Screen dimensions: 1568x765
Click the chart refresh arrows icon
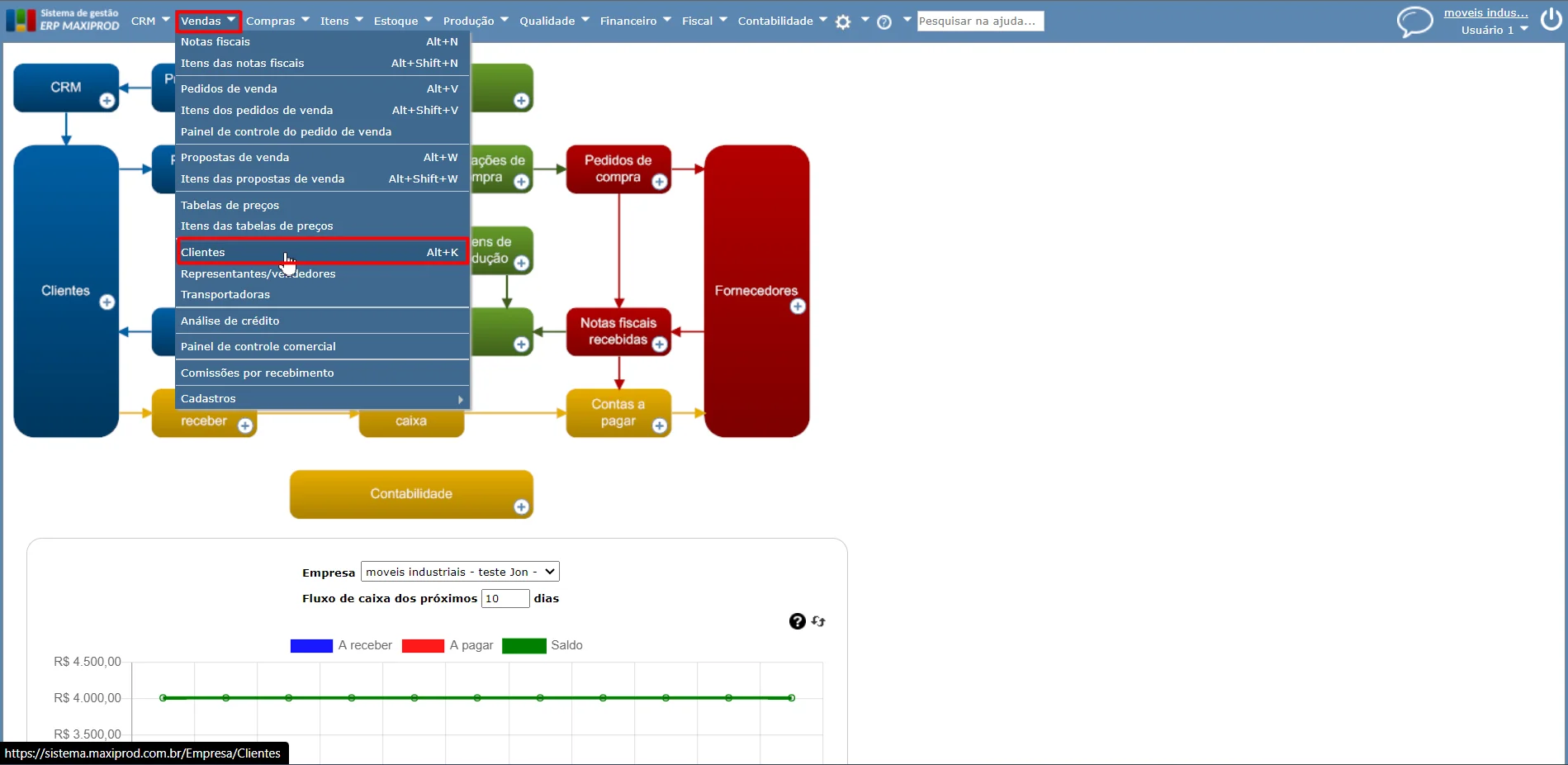tap(818, 621)
